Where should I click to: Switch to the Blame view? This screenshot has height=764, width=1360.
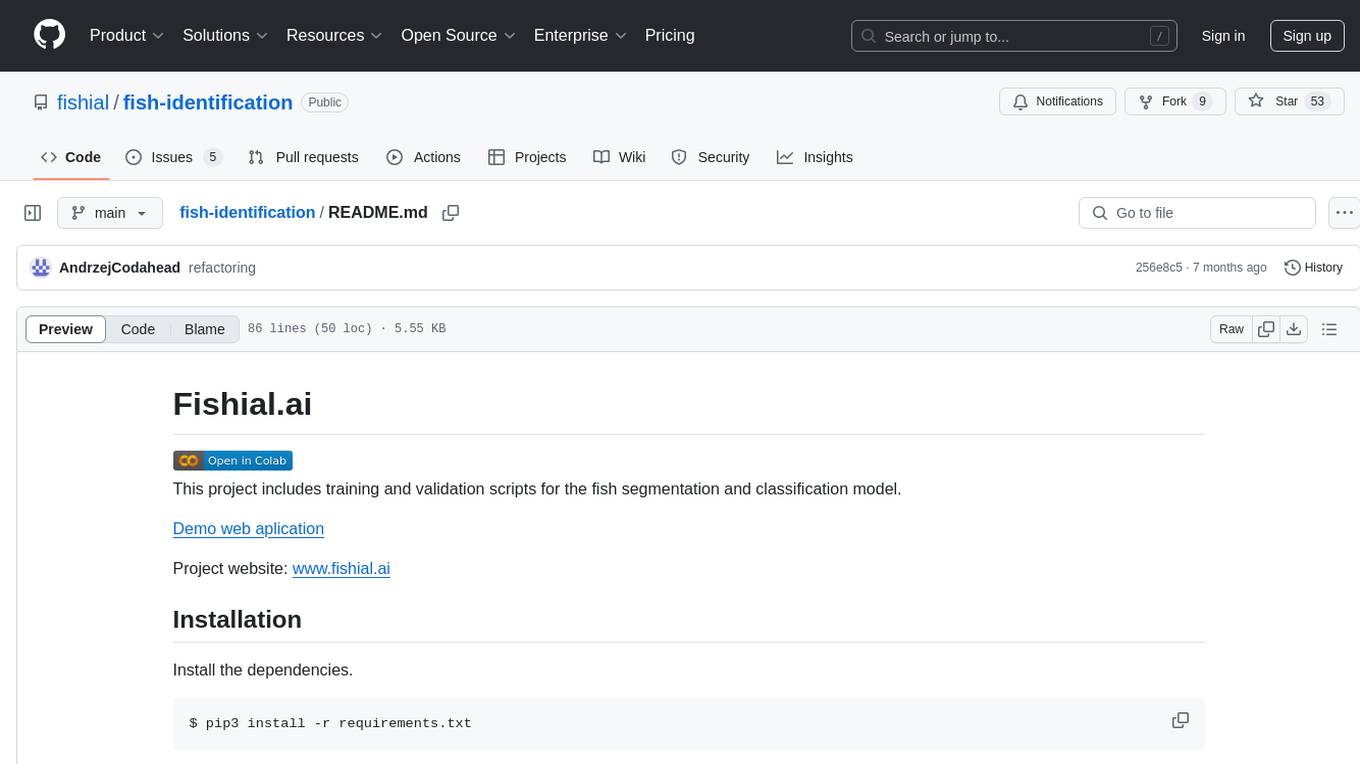click(x=204, y=329)
